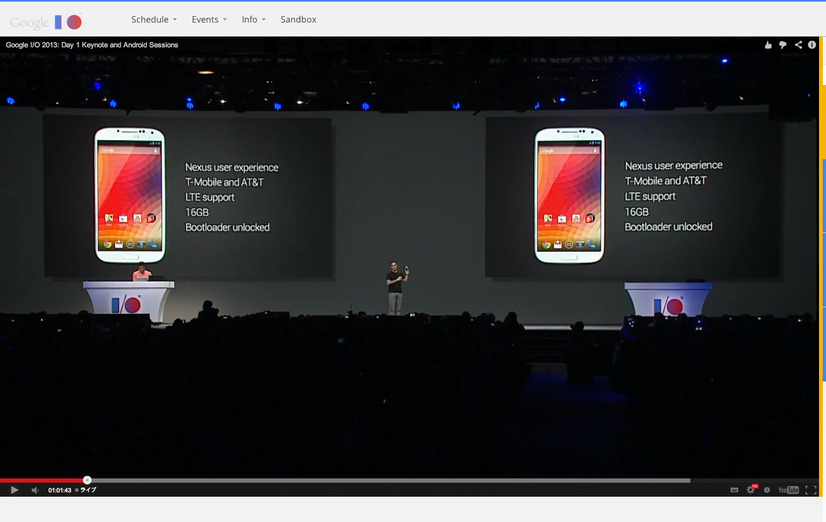Like the video with thumbs up icon

[768, 45]
